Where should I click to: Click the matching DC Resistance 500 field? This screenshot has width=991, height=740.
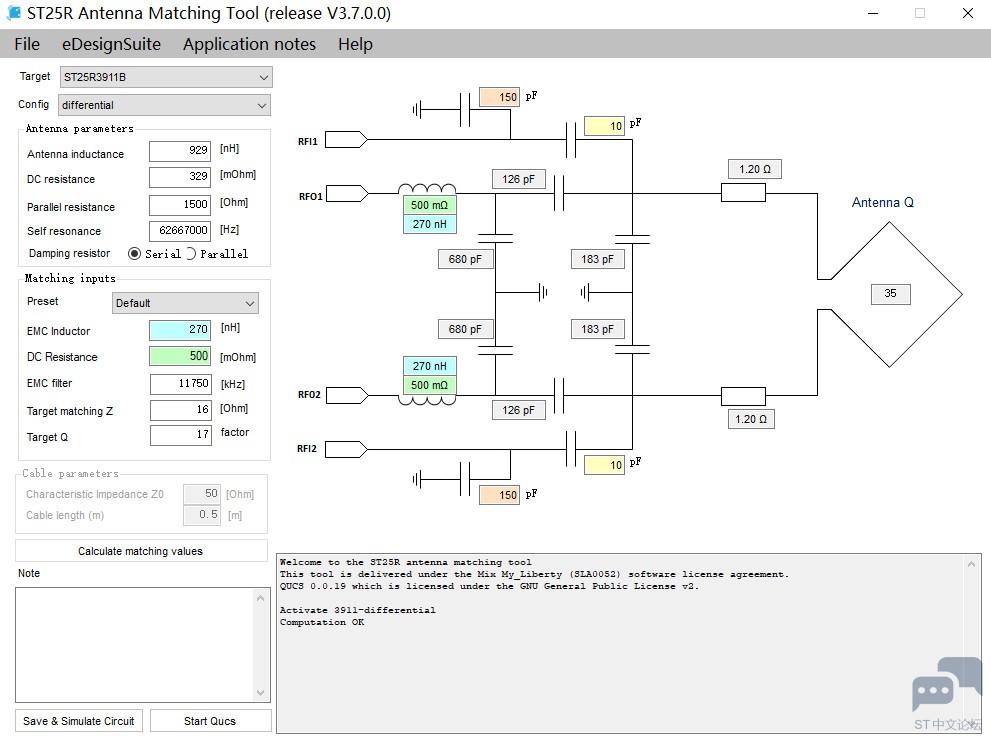coord(180,356)
